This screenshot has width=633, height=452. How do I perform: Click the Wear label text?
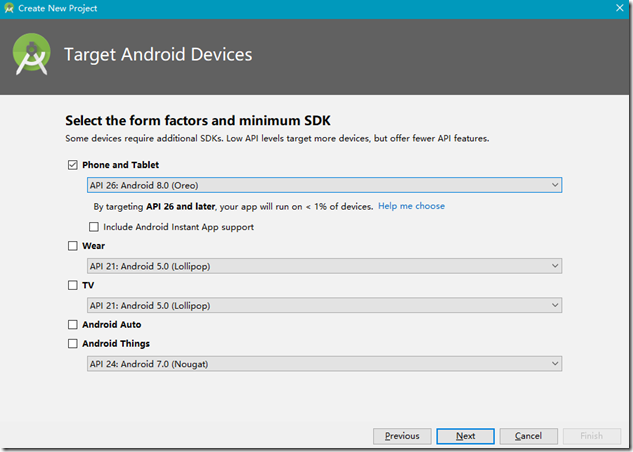(94, 246)
